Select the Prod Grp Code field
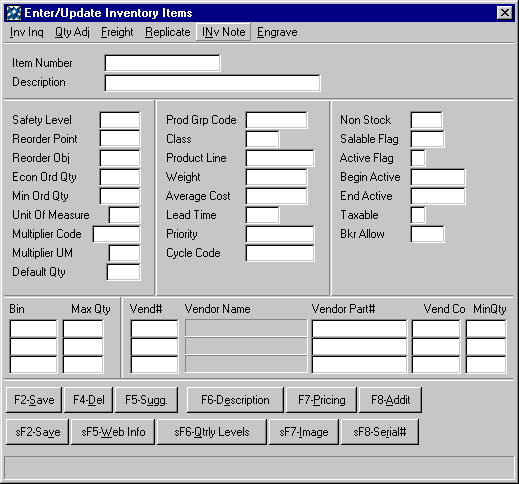Image resolution: width=519 pixels, height=484 pixels. pos(276,120)
